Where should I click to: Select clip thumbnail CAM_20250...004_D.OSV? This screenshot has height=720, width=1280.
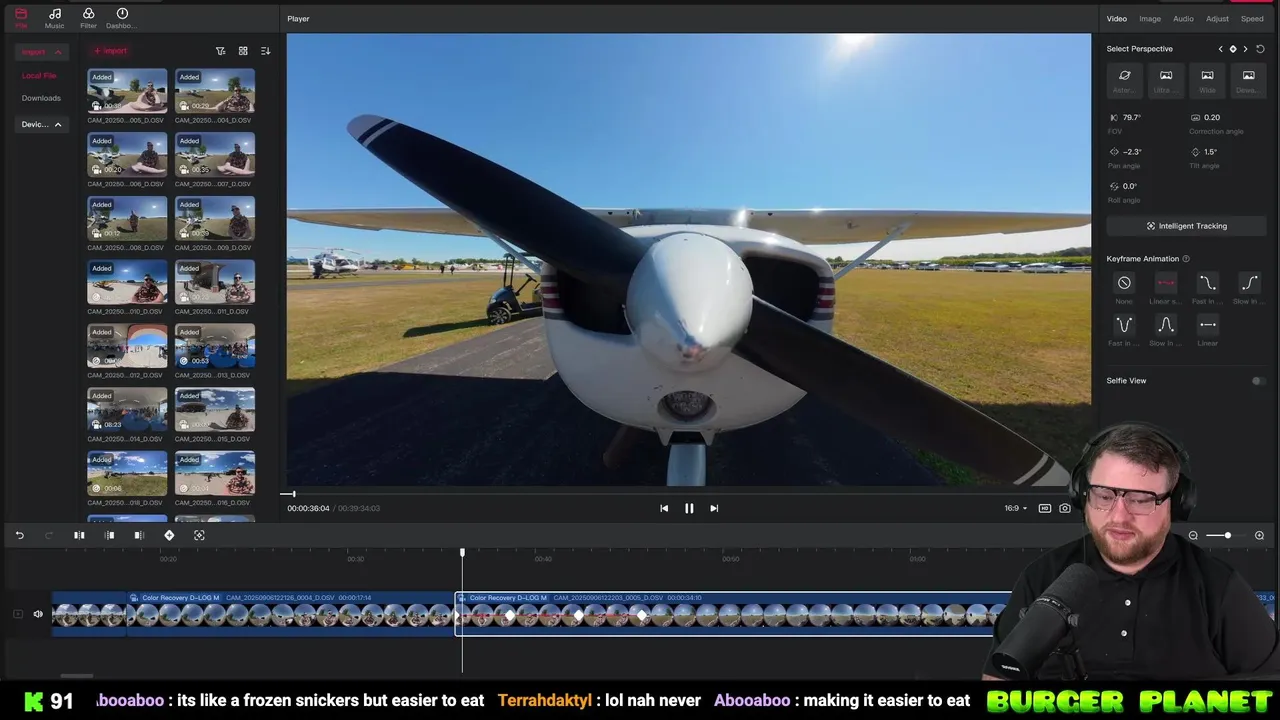(x=215, y=91)
